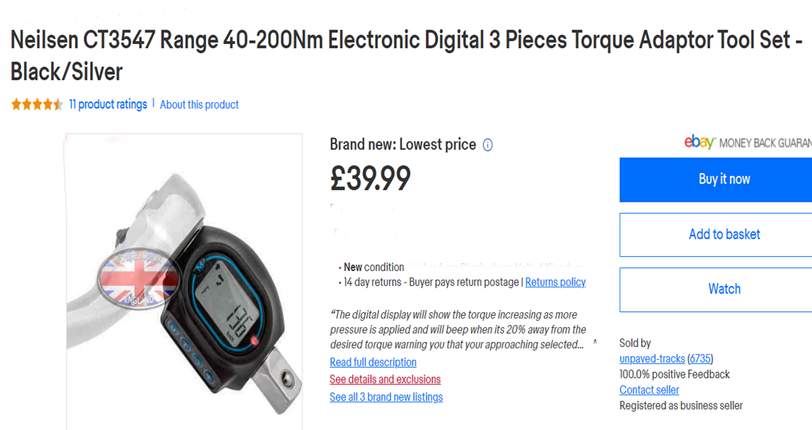
Task: Open the 11 product ratings link
Action: [x=108, y=104]
